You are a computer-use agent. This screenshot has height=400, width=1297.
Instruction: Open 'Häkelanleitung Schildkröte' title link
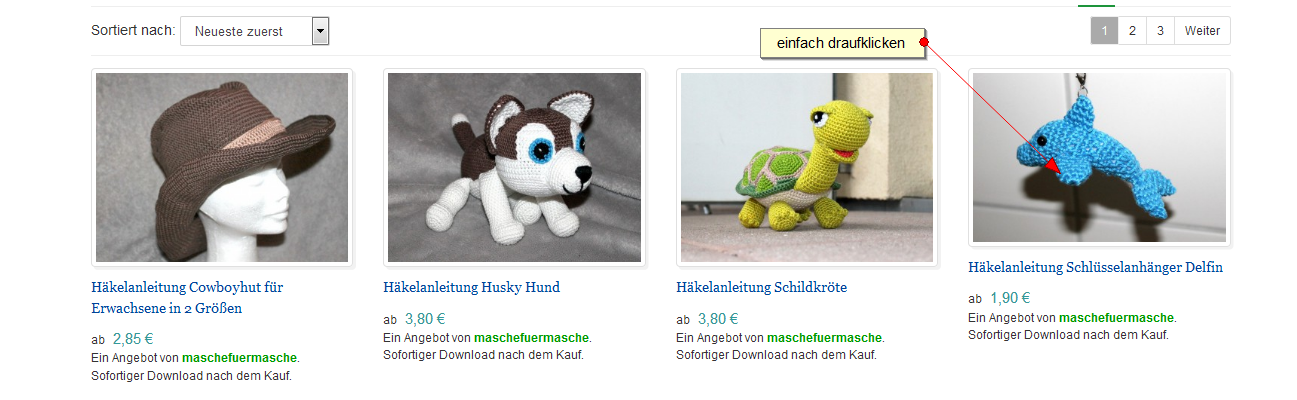(x=762, y=287)
